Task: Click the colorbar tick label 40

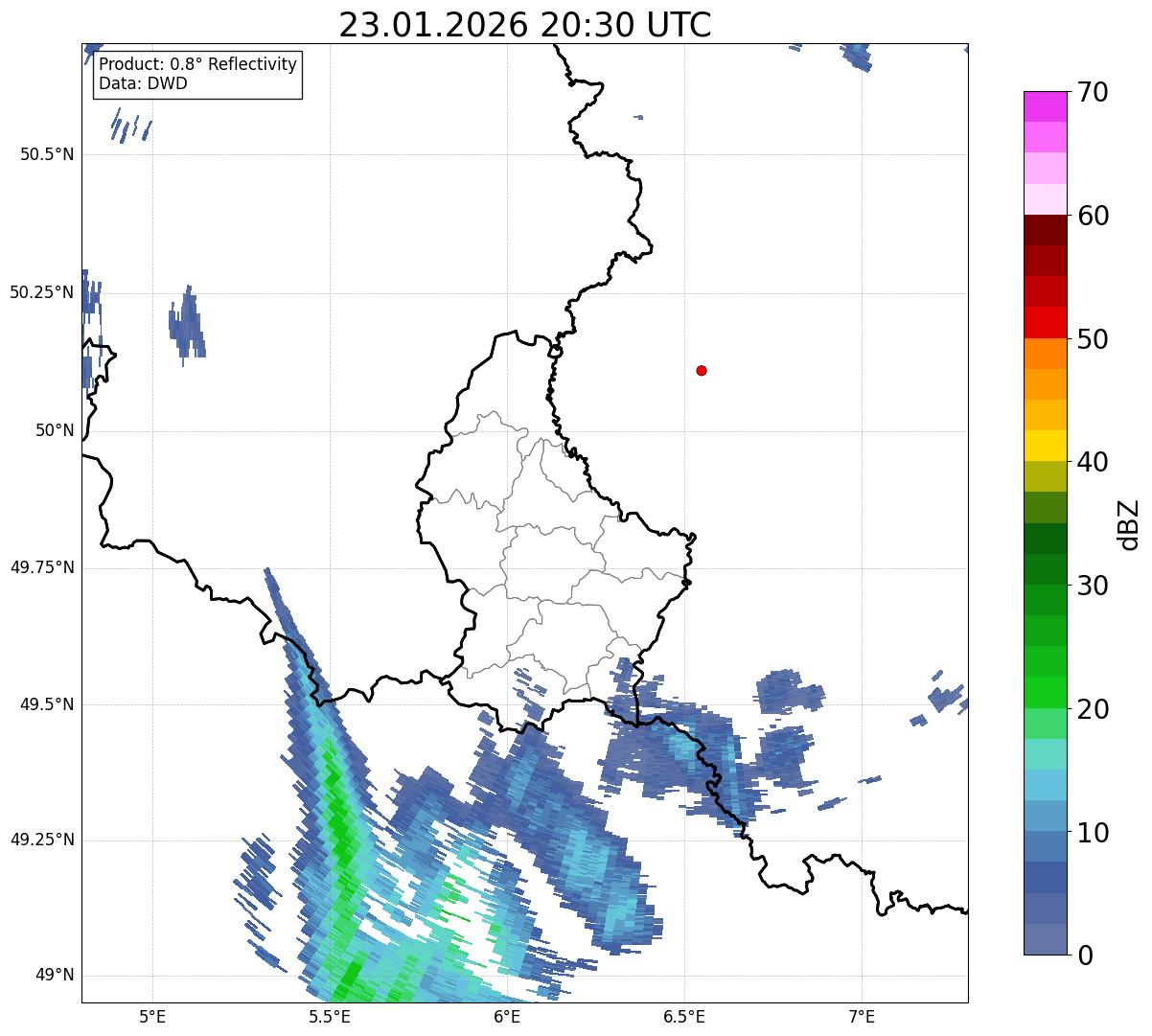Action: [x=1093, y=462]
